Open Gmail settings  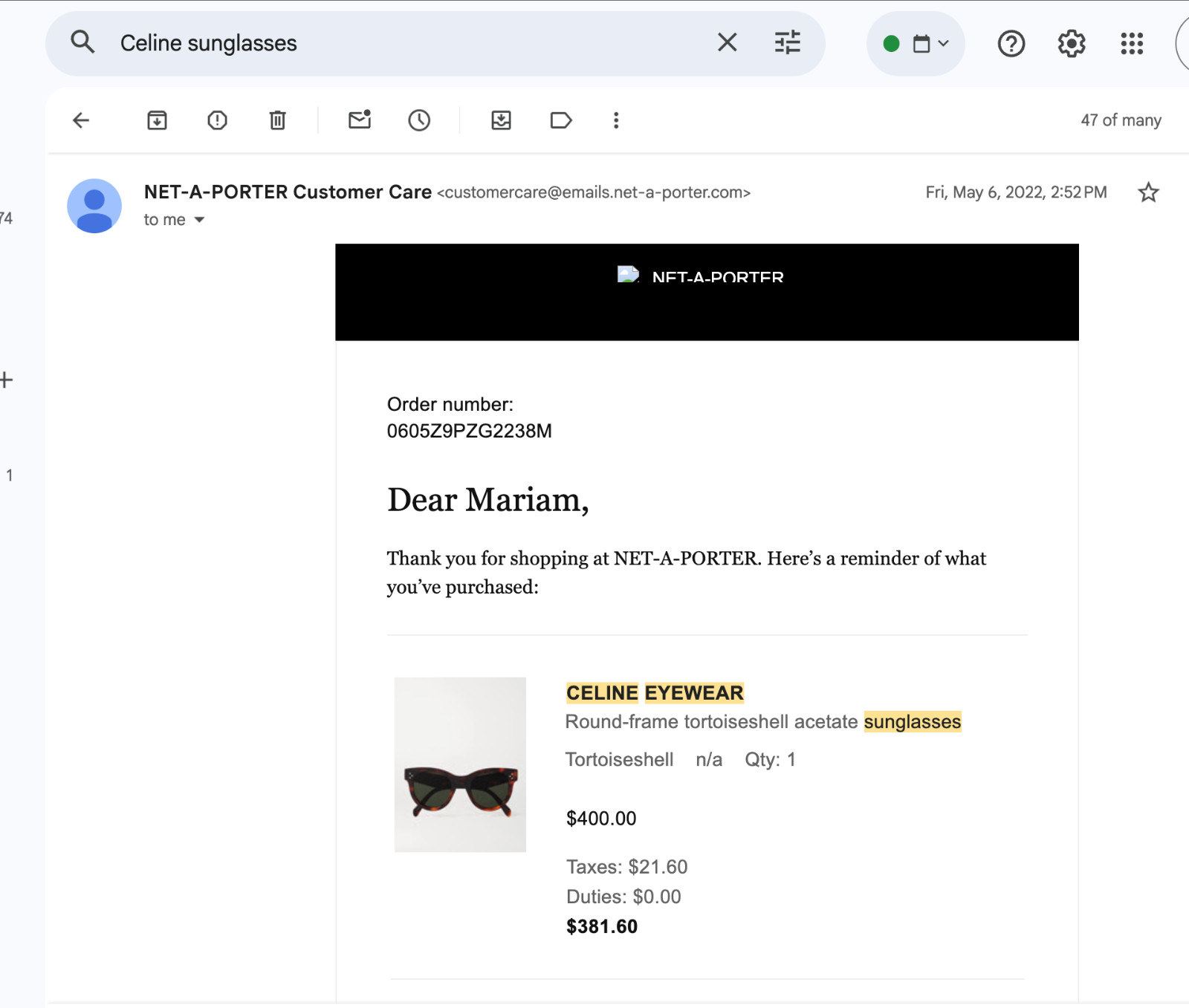point(1071,43)
